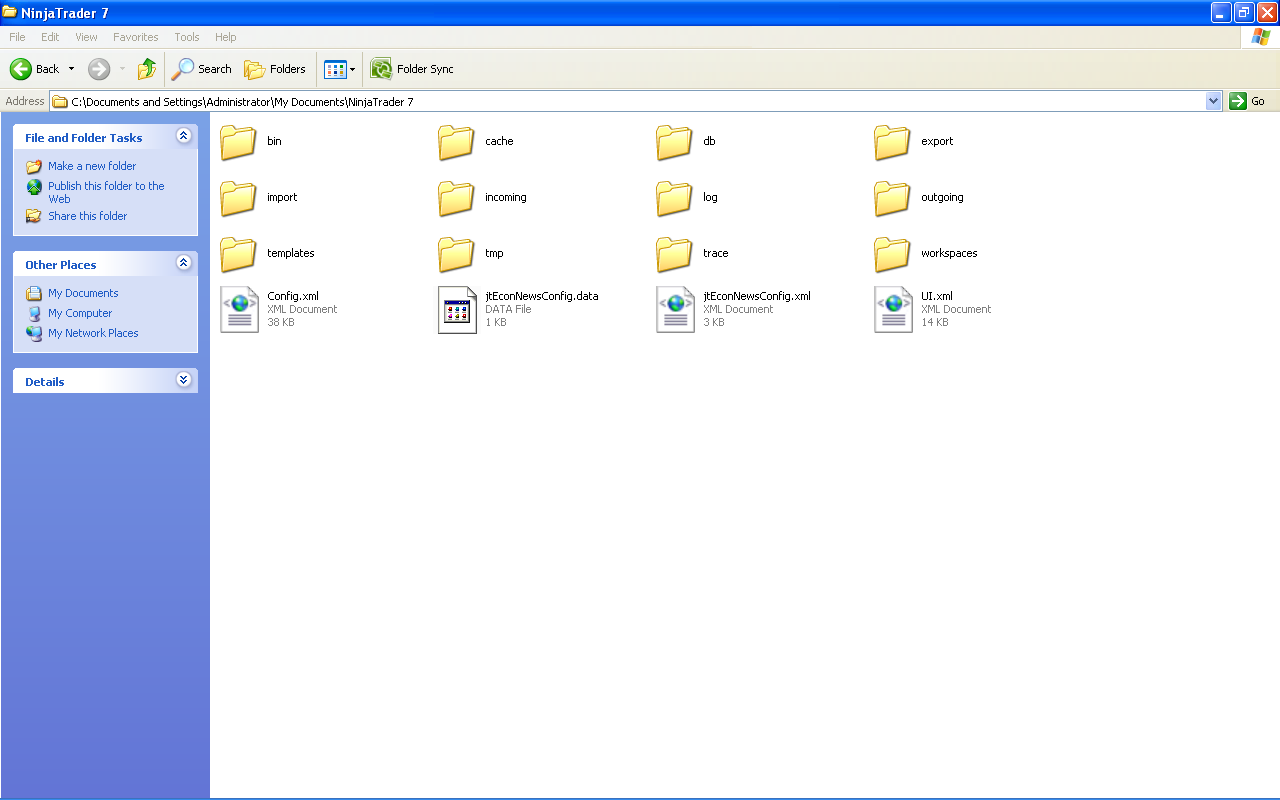Click the Forward navigation arrow
Image resolution: width=1280 pixels, height=800 pixels.
click(x=99, y=69)
